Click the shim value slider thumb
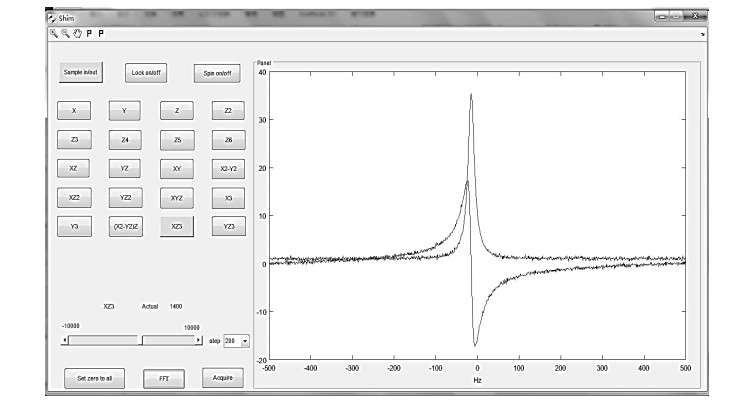This screenshot has width=745, height=405. (x=142, y=341)
